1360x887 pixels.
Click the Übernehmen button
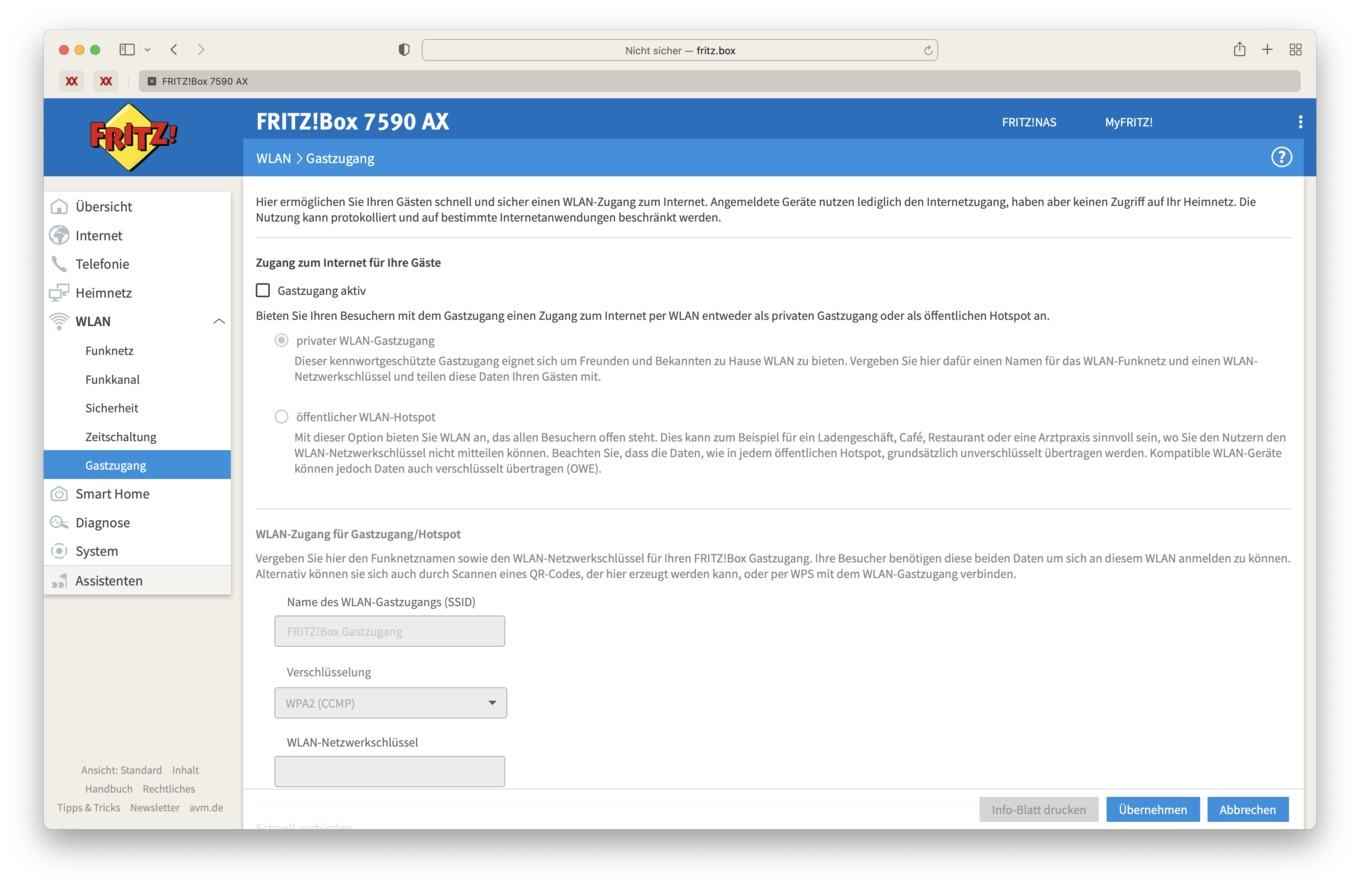pyautogui.click(x=1153, y=810)
